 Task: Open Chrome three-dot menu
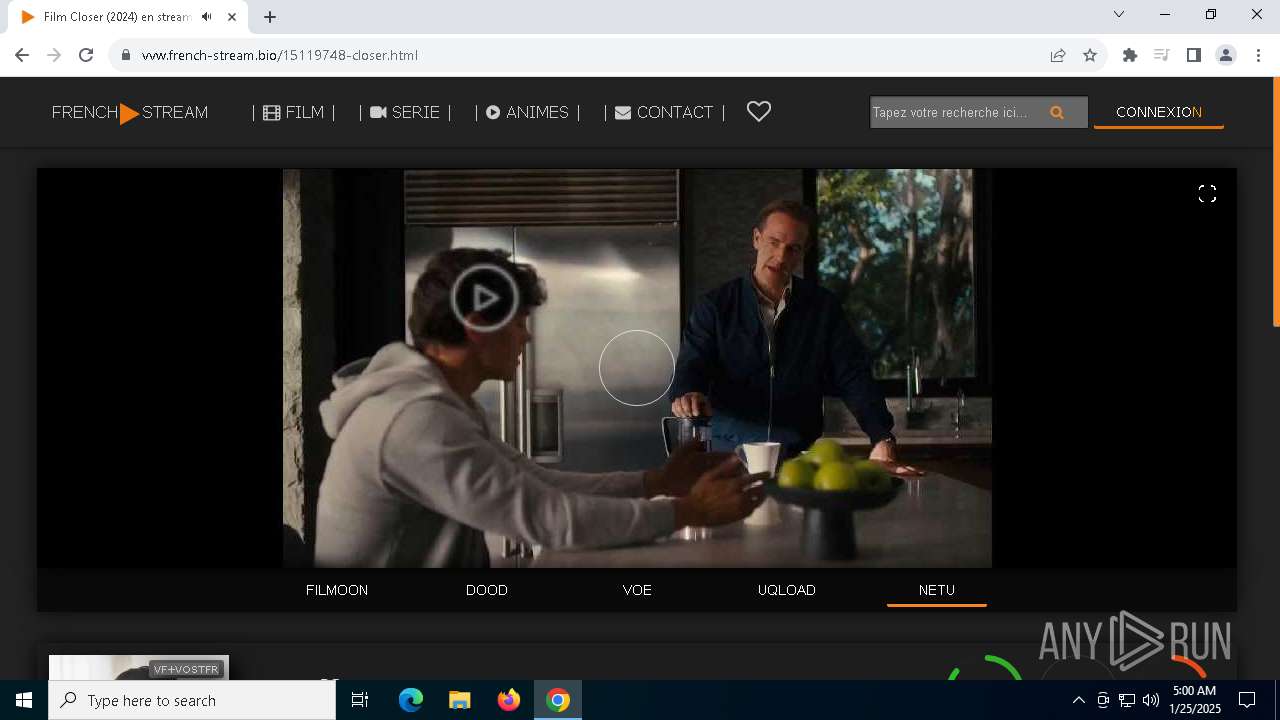(1259, 55)
